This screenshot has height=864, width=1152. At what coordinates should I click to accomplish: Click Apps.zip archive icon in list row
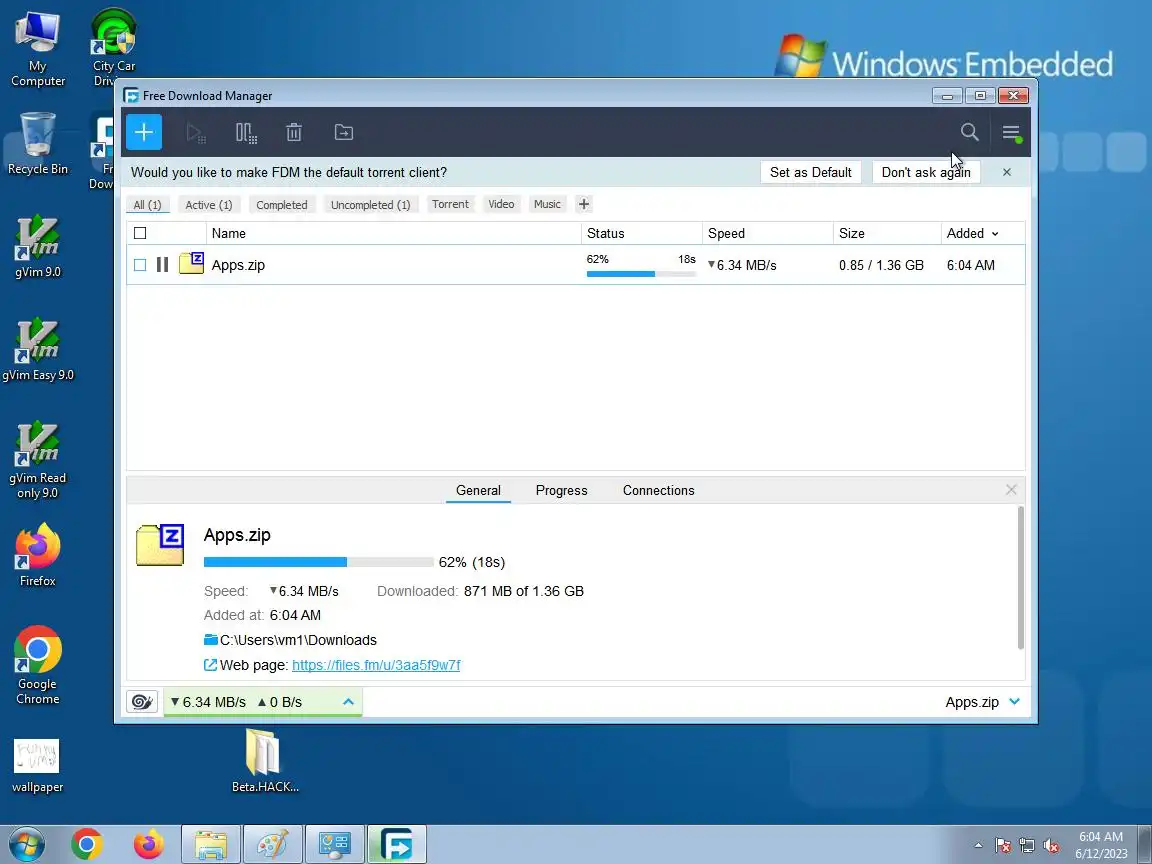click(x=191, y=263)
